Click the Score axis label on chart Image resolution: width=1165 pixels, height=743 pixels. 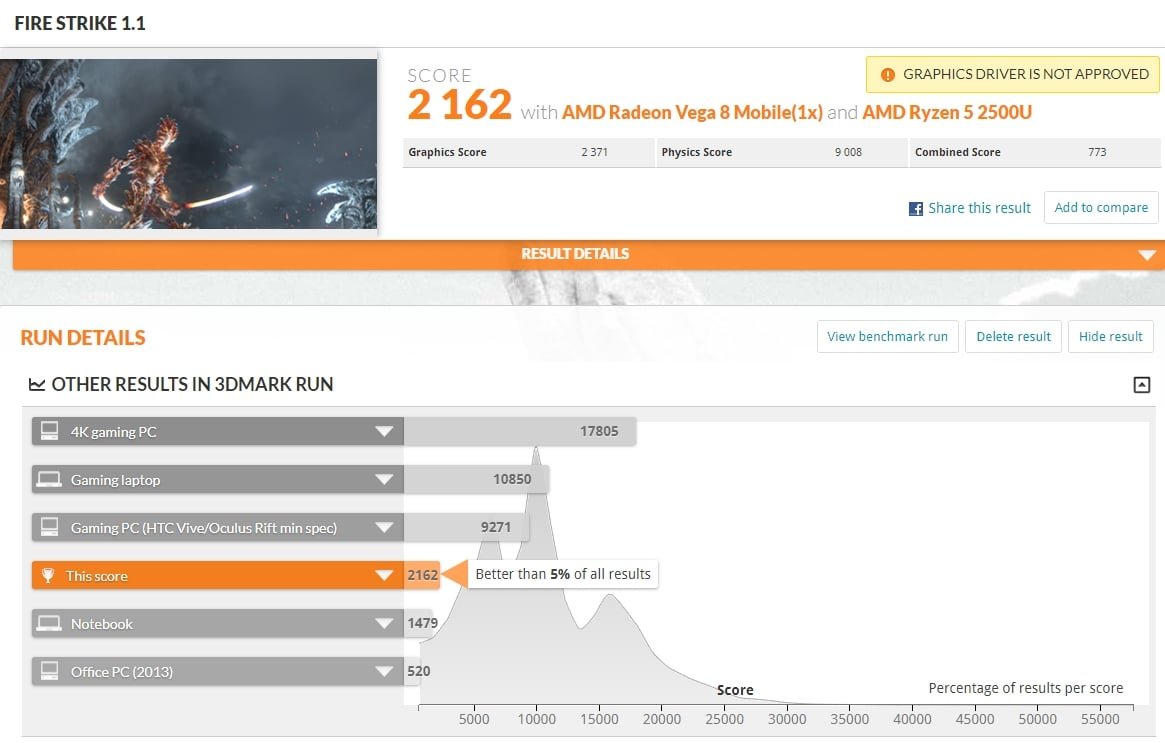pos(735,690)
